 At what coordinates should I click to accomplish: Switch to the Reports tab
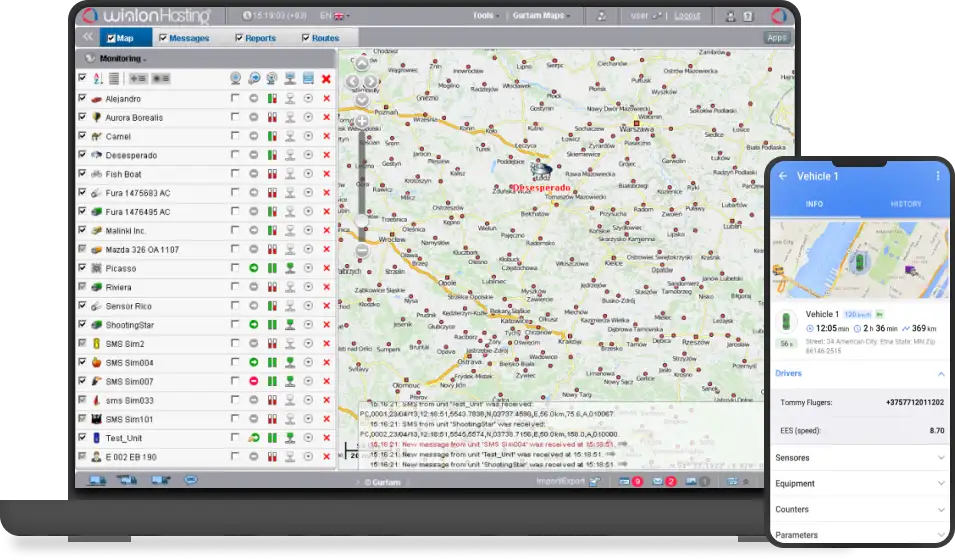coord(256,38)
